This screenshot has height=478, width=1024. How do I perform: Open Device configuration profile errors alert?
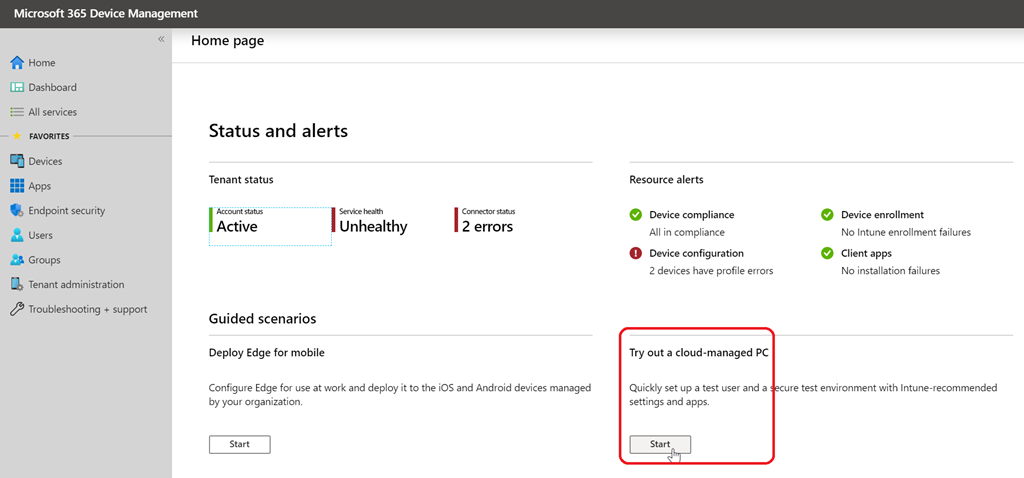coord(696,254)
